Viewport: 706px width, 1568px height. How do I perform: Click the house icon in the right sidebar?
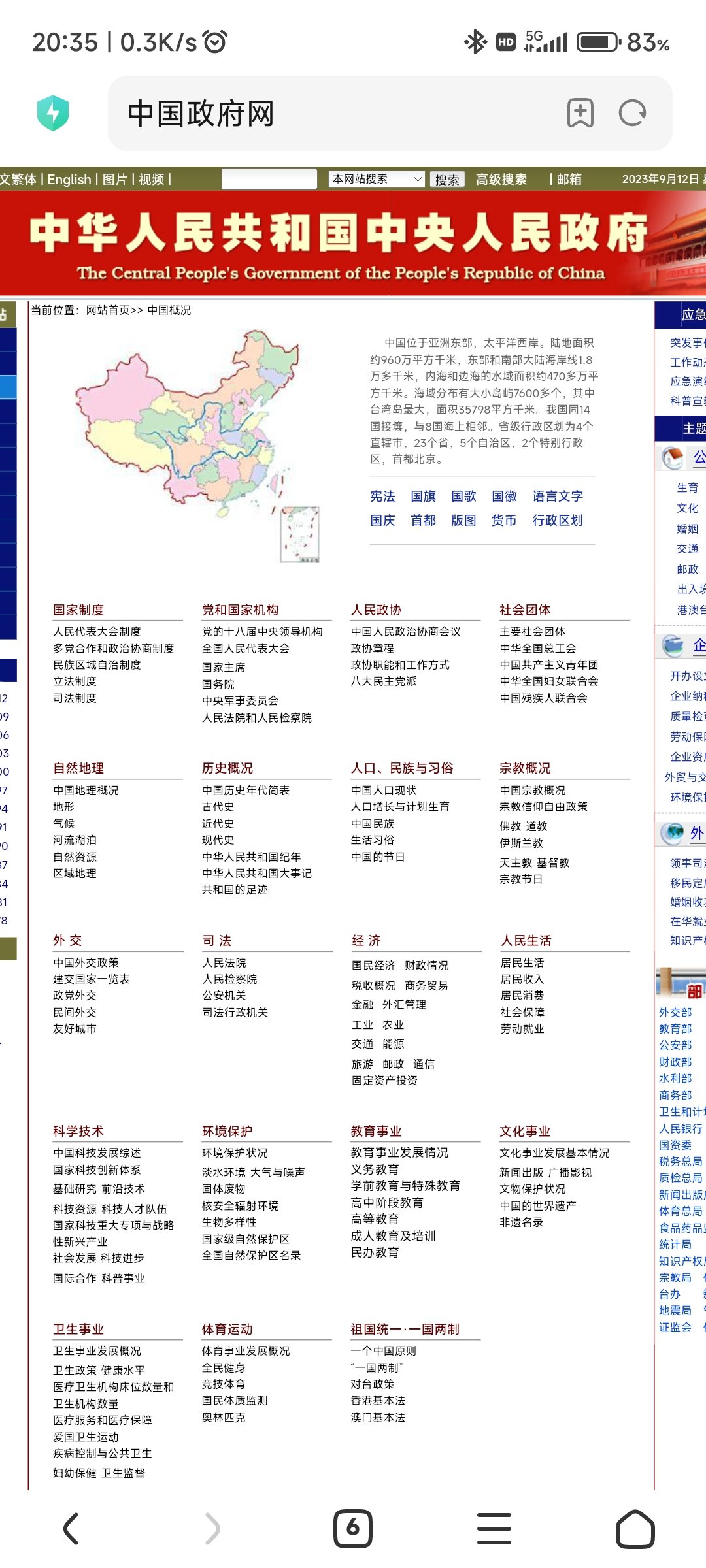point(672,458)
